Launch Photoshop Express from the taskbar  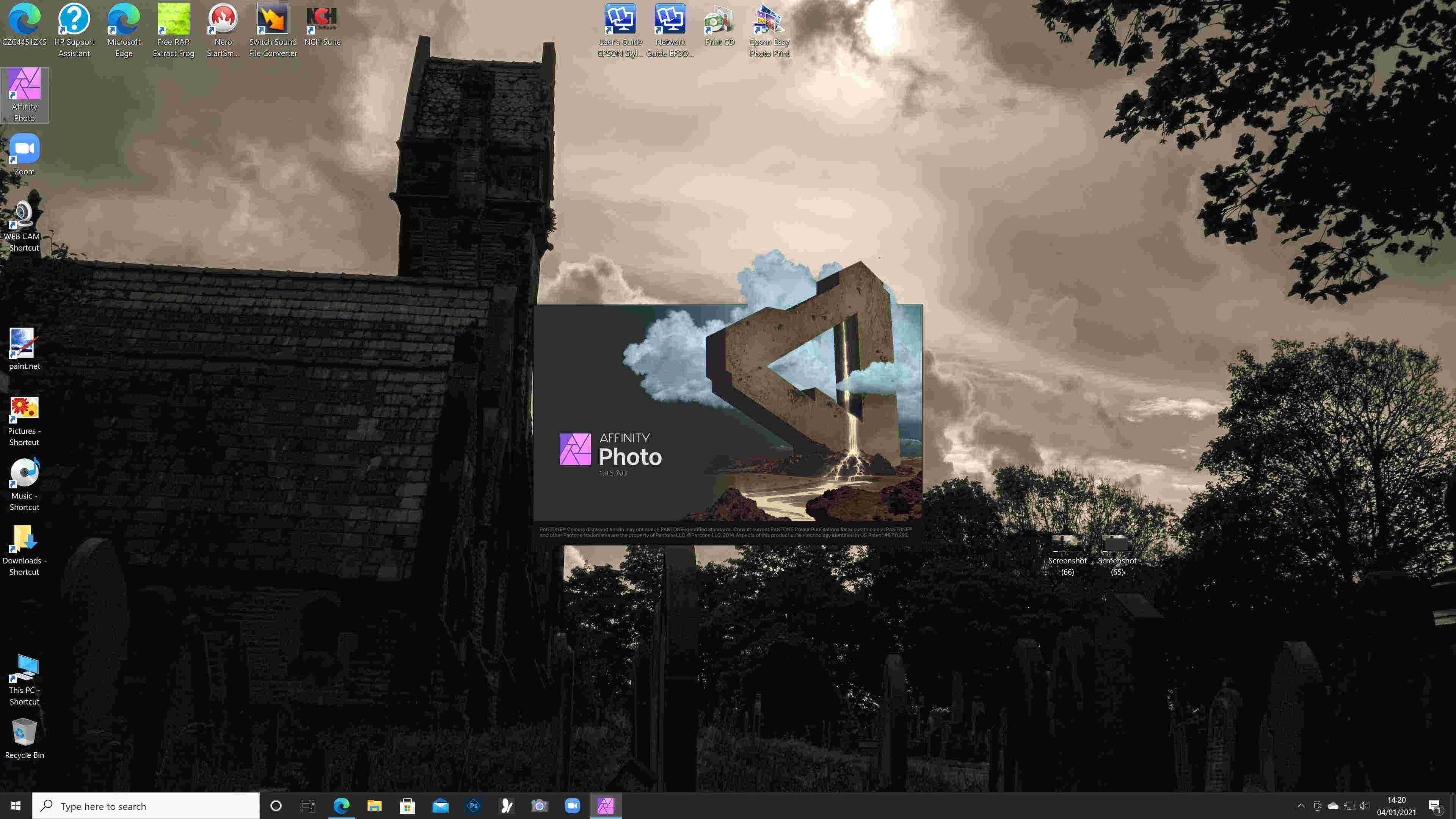pos(474,805)
